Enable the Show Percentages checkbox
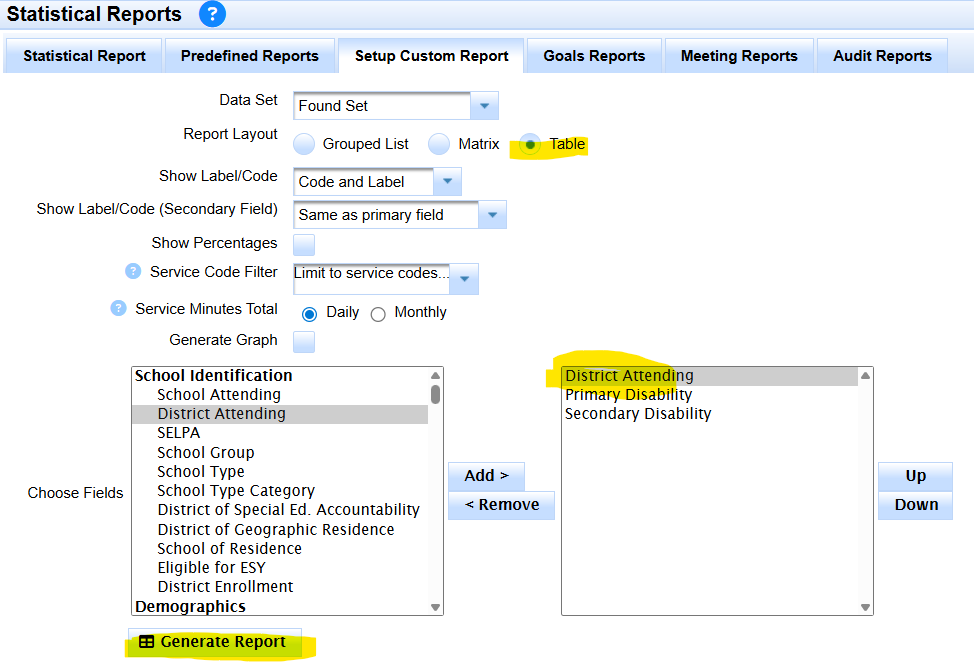The width and height of the screenshot is (974, 669). (x=304, y=244)
